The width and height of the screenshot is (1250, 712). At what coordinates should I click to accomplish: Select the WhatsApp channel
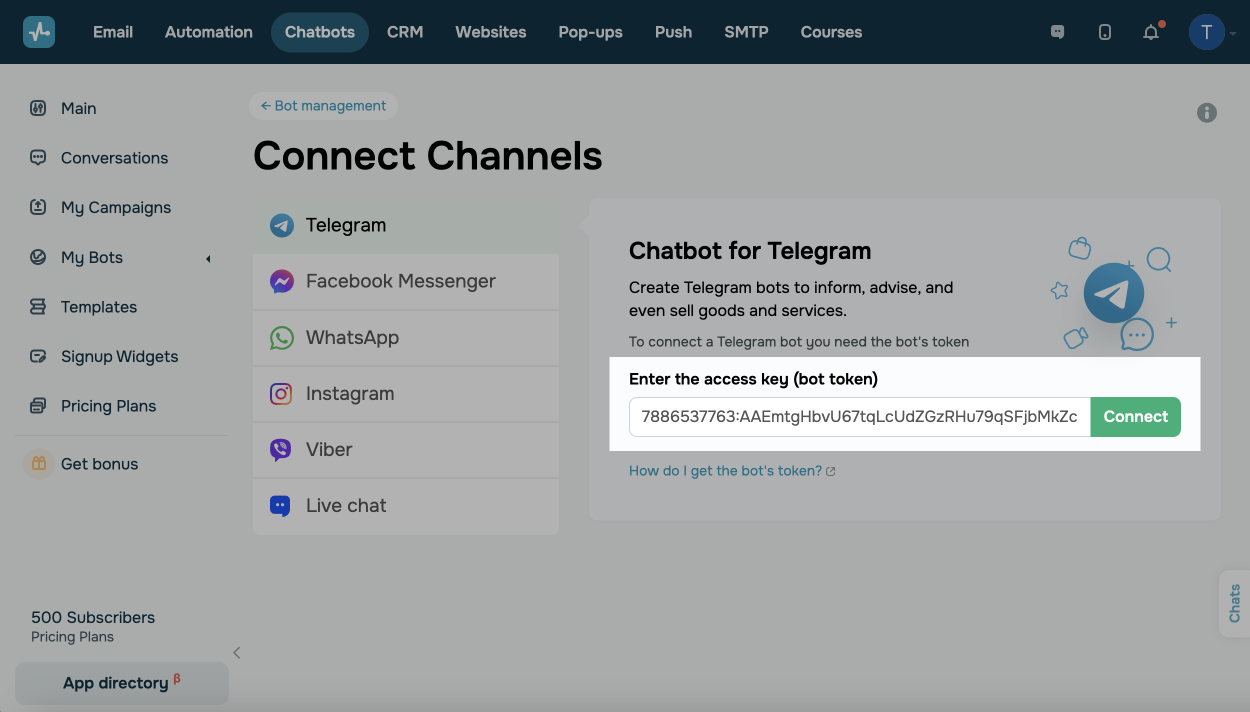(x=352, y=337)
